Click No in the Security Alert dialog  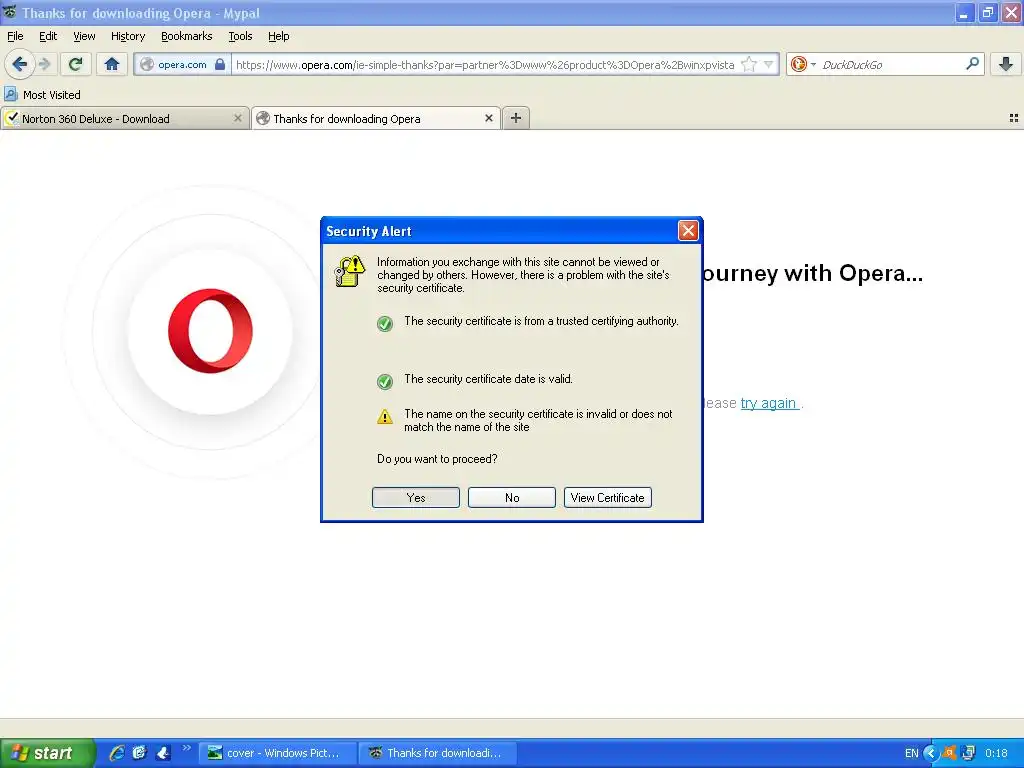pos(511,498)
